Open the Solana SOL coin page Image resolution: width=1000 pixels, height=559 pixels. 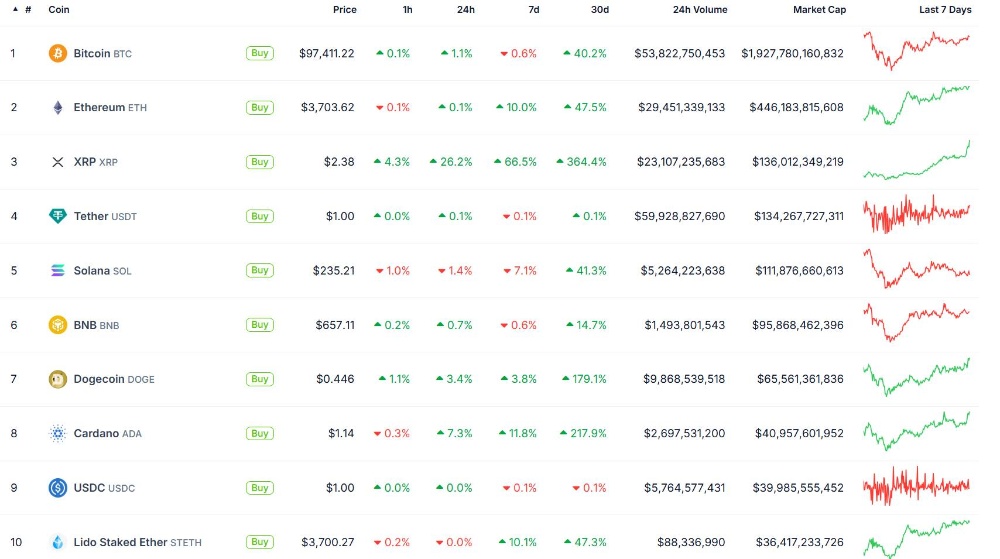tap(103, 271)
